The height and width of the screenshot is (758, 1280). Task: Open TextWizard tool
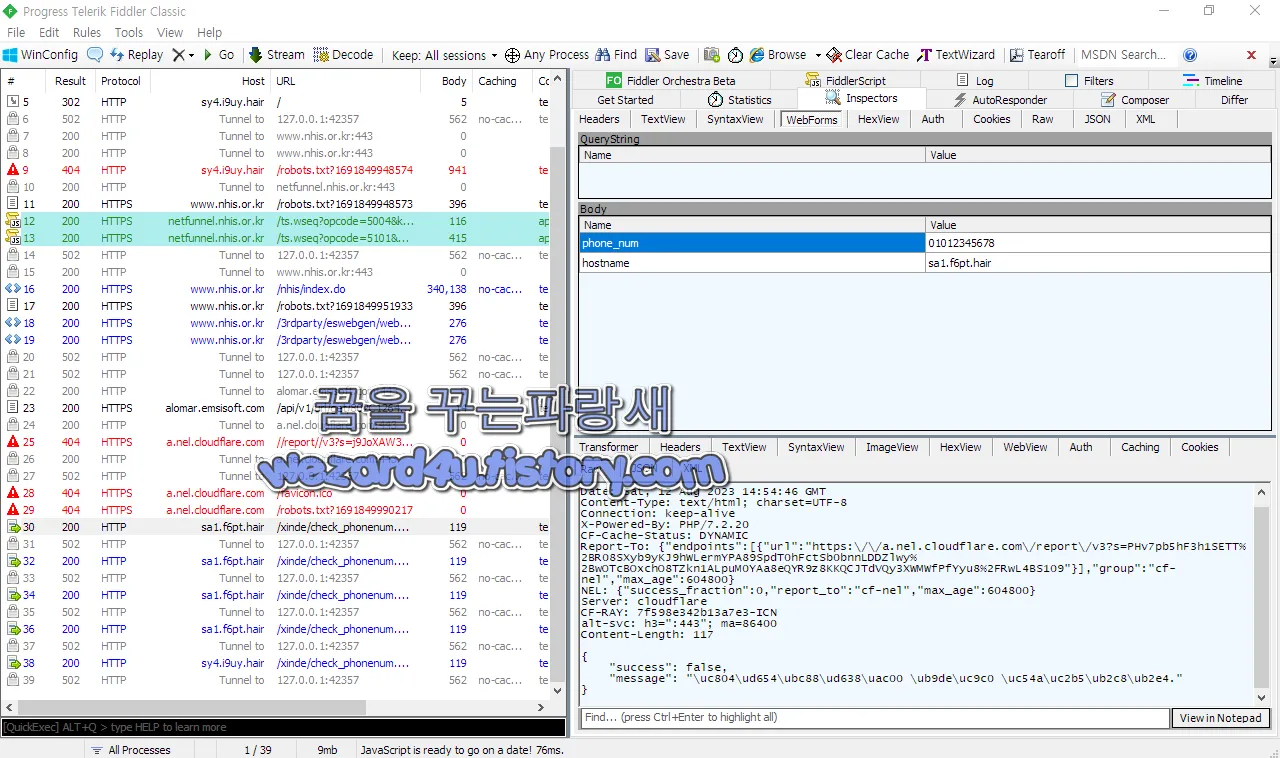click(x=957, y=55)
